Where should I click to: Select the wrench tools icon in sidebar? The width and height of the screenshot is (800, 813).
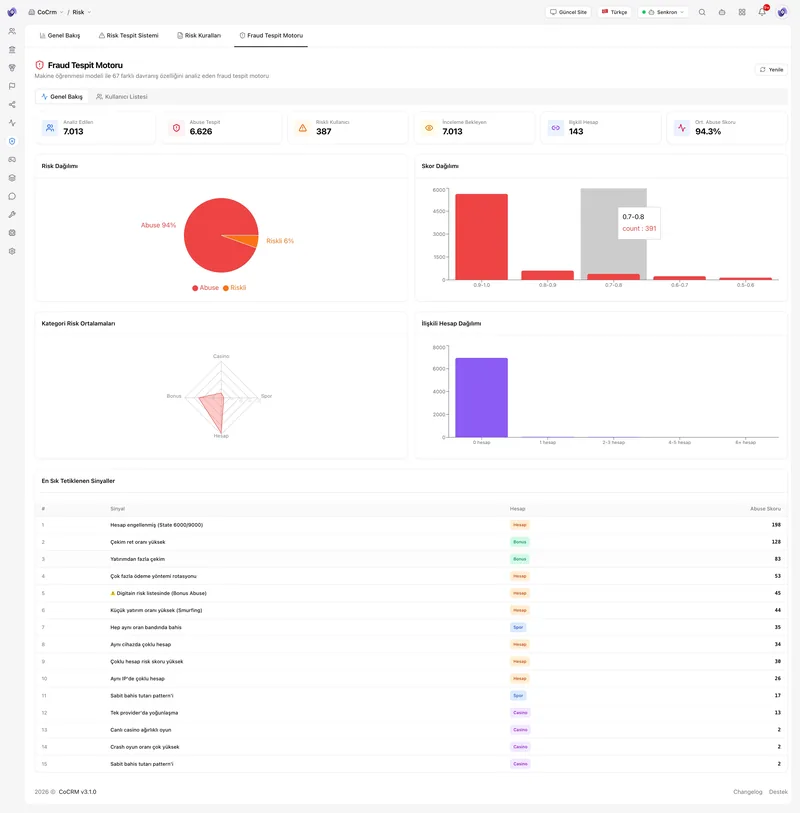tap(12, 214)
